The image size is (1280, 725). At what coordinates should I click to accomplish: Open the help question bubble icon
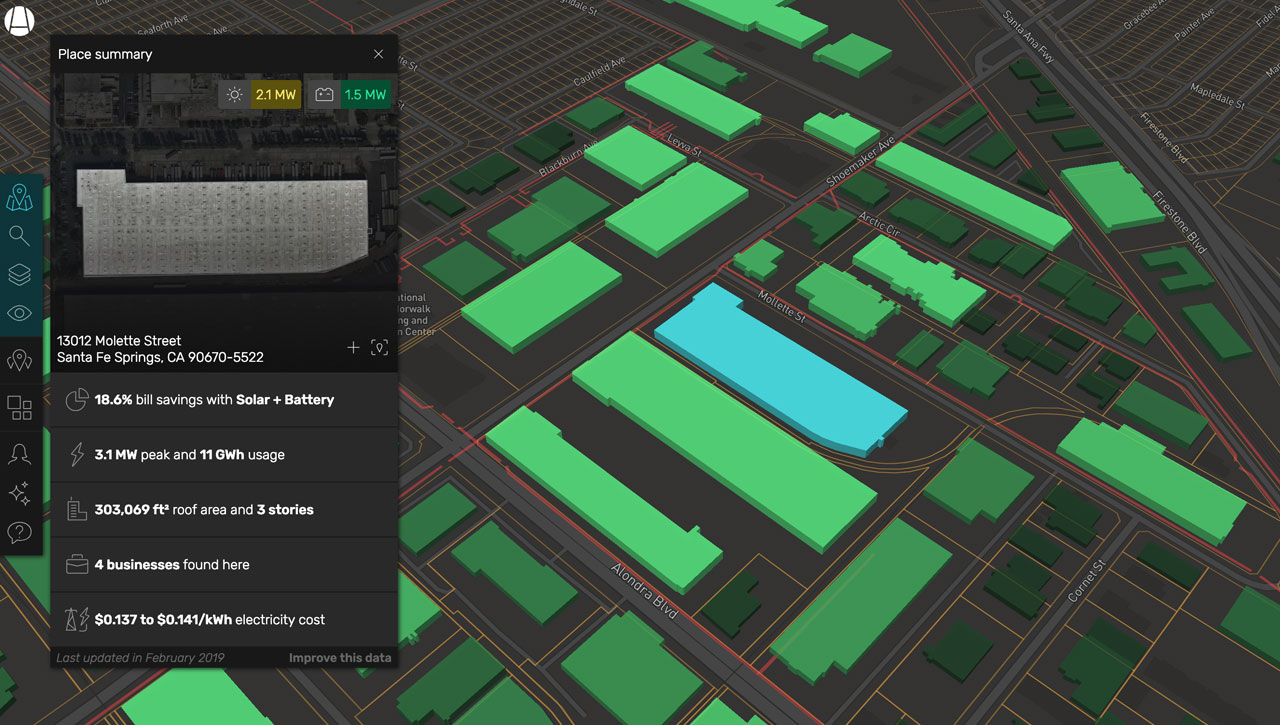pos(19,533)
